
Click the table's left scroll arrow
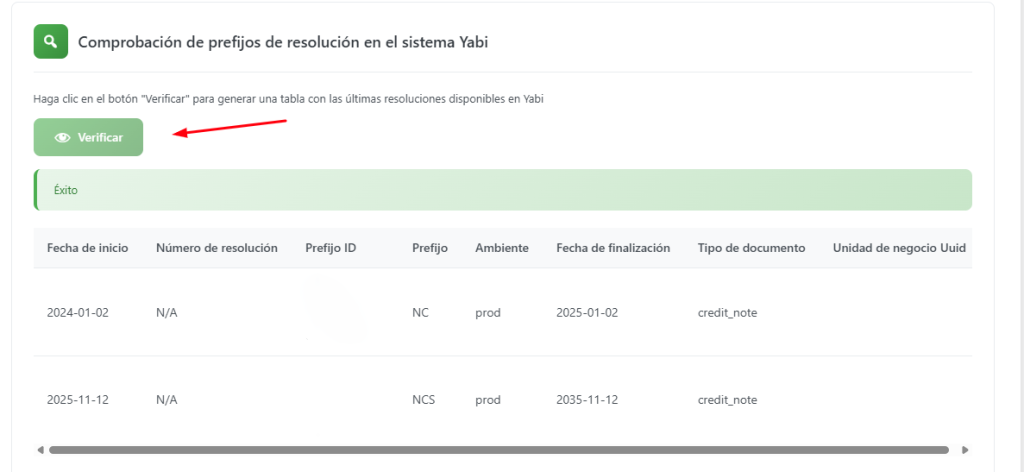(40, 450)
